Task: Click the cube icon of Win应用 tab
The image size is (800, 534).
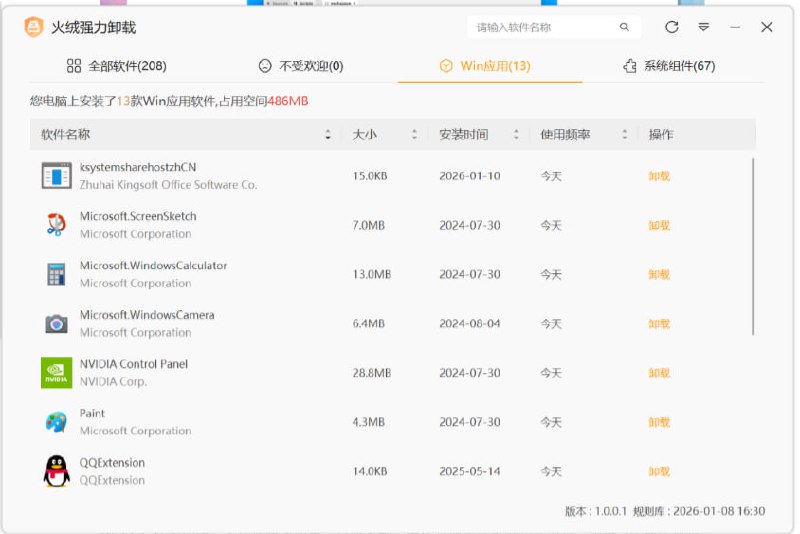Action: [x=446, y=66]
